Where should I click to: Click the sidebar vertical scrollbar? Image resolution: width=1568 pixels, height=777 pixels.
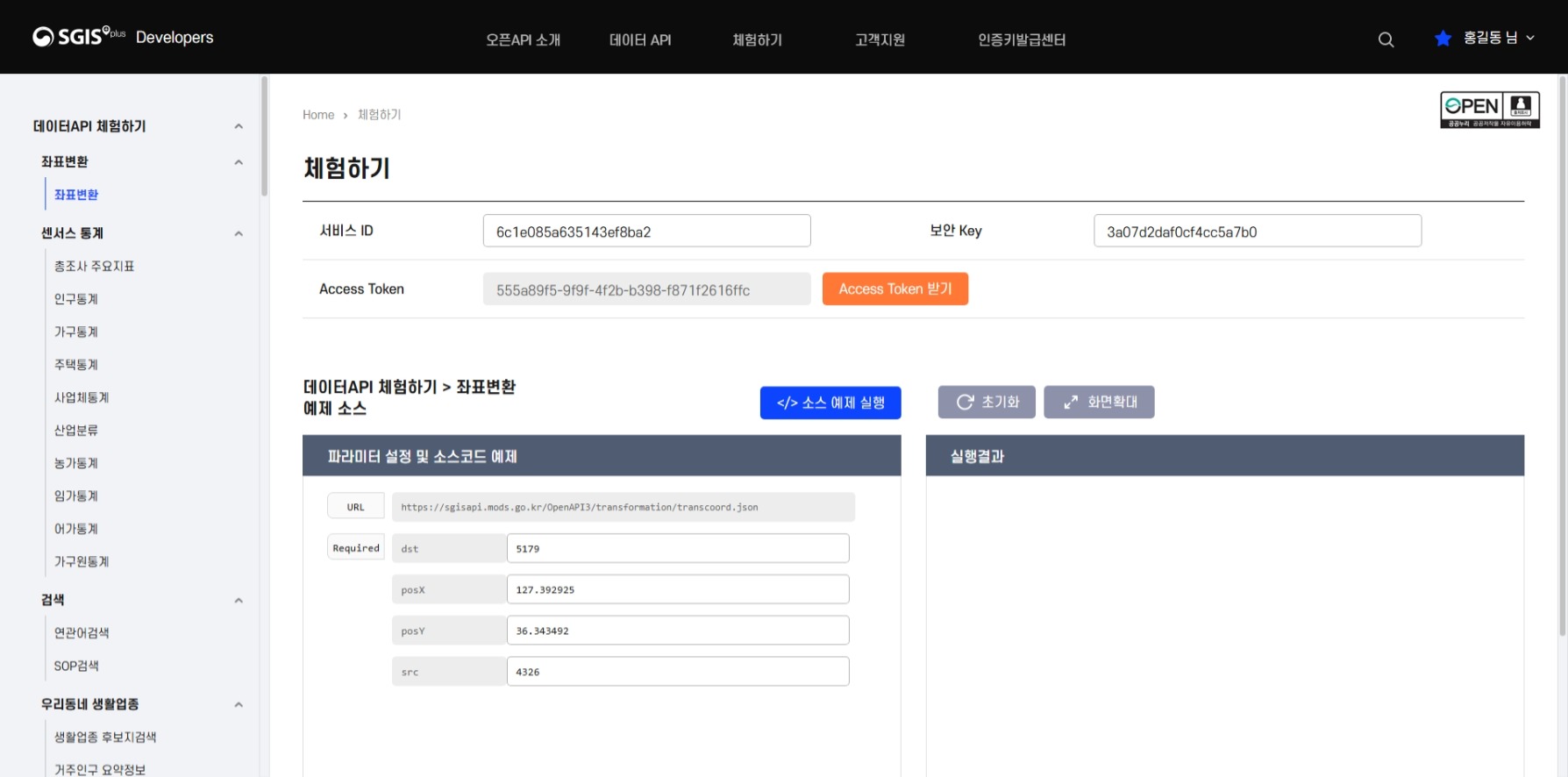tap(264, 136)
